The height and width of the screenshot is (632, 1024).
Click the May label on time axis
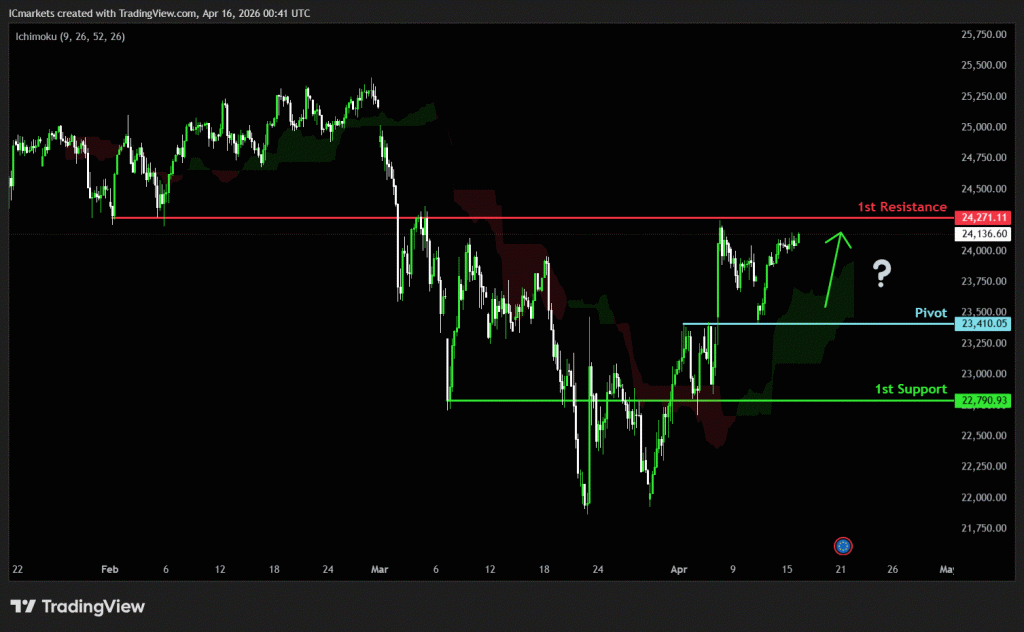click(946, 569)
